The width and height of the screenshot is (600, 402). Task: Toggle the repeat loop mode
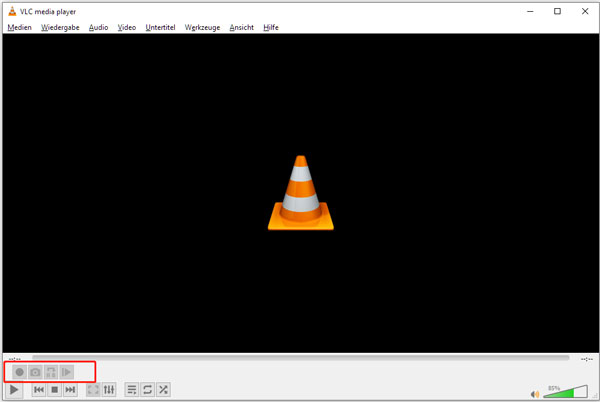(x=147, y=390)
